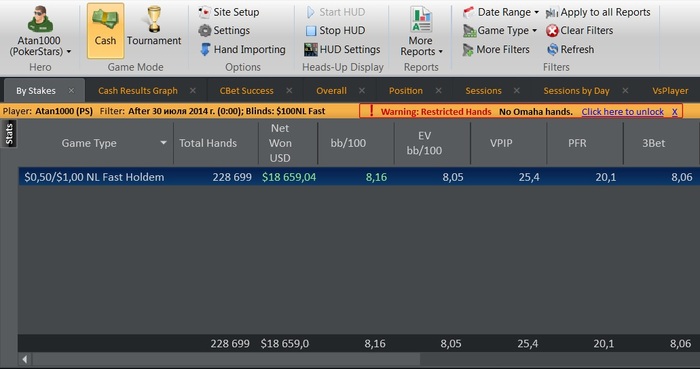Viewport: 700px width, 369px height.
Task: Open Site Setup options
Action: [x=229, y=12]
